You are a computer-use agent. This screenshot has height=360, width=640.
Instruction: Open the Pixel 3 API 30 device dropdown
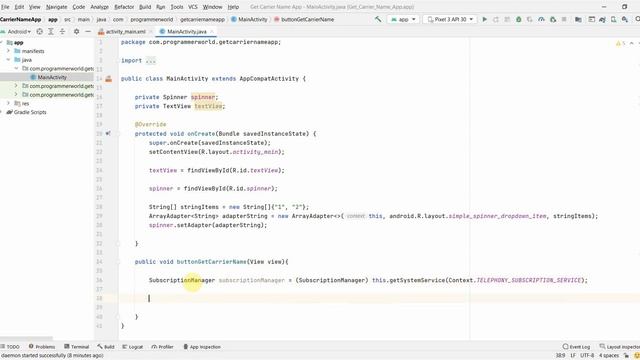click(450, 19)
